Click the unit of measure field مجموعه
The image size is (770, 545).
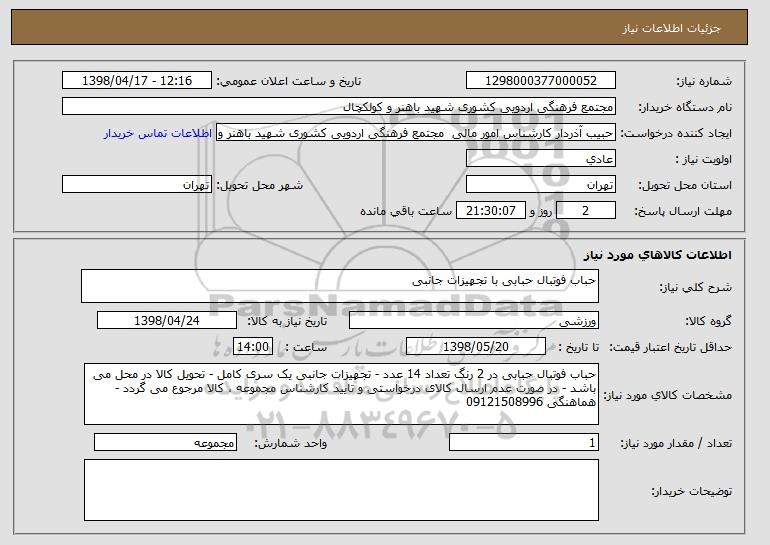tap(165, 442)
